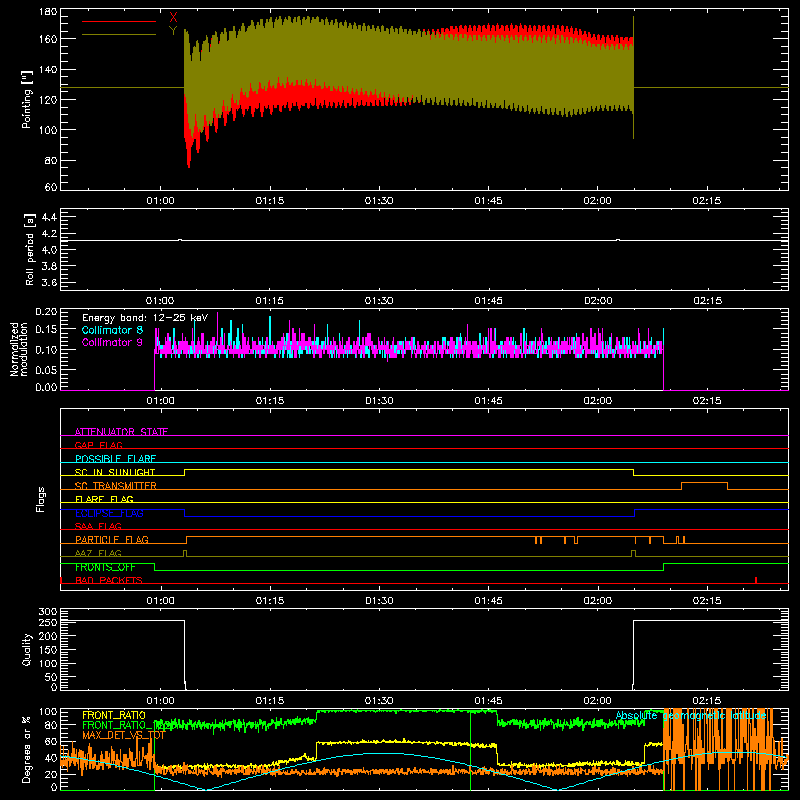Select the red 'X' legend letter
The height and width of the screenshot is (800, 800).
point(173,18)
